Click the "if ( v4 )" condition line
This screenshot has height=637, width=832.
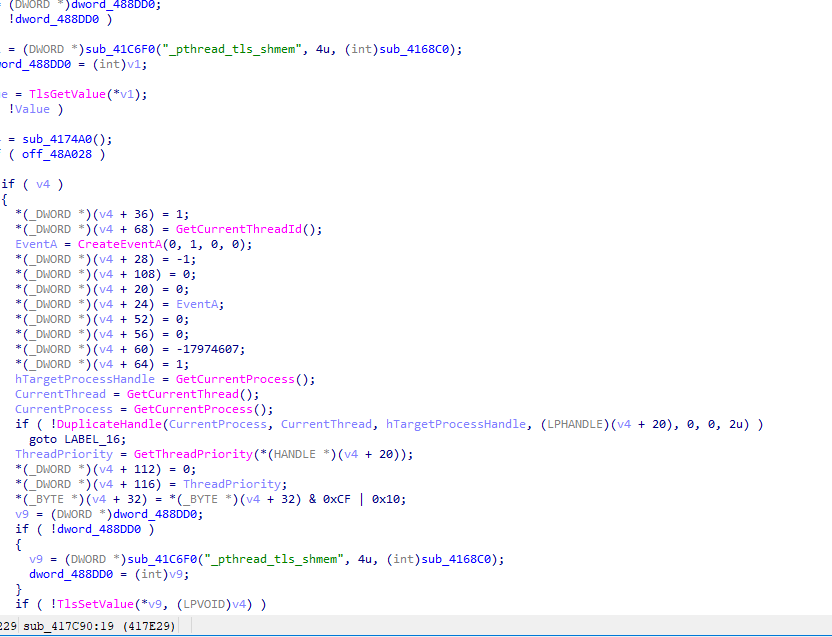32,184
